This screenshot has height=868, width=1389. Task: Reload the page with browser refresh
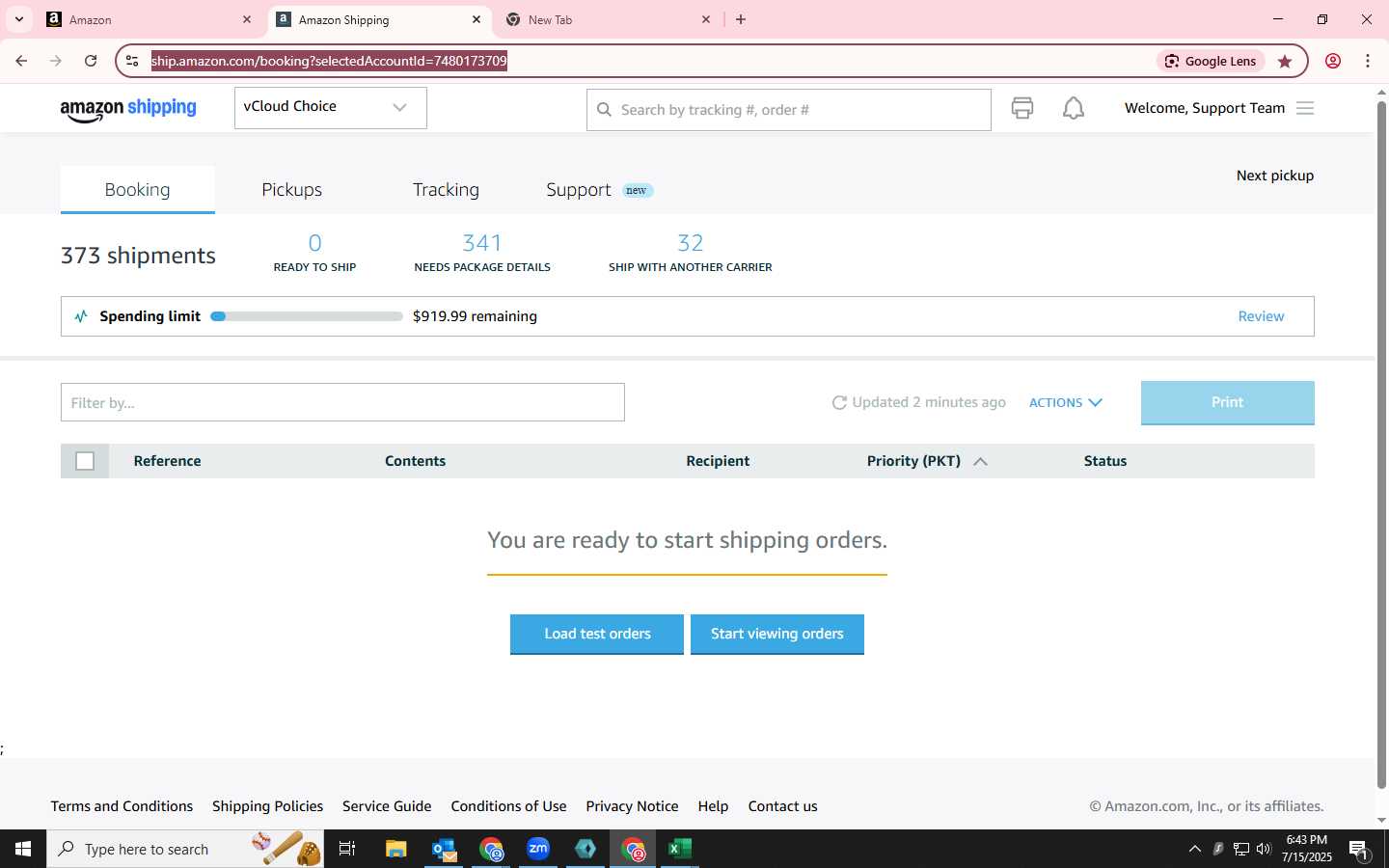click(91, 61)
